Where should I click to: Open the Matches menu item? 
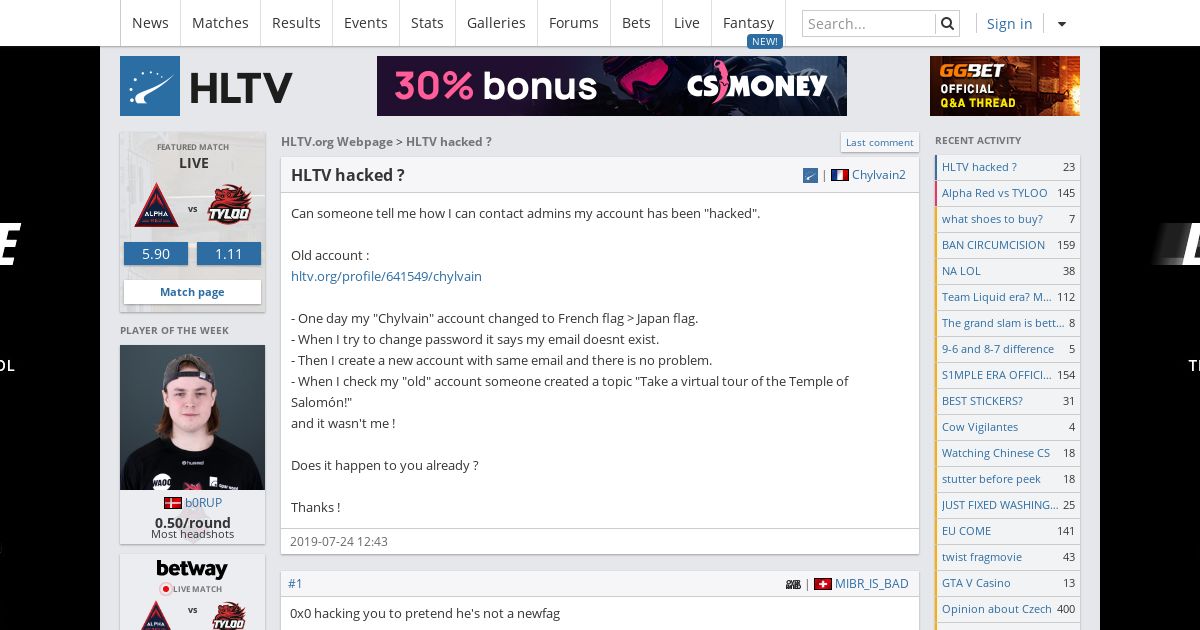coord(220,23)
